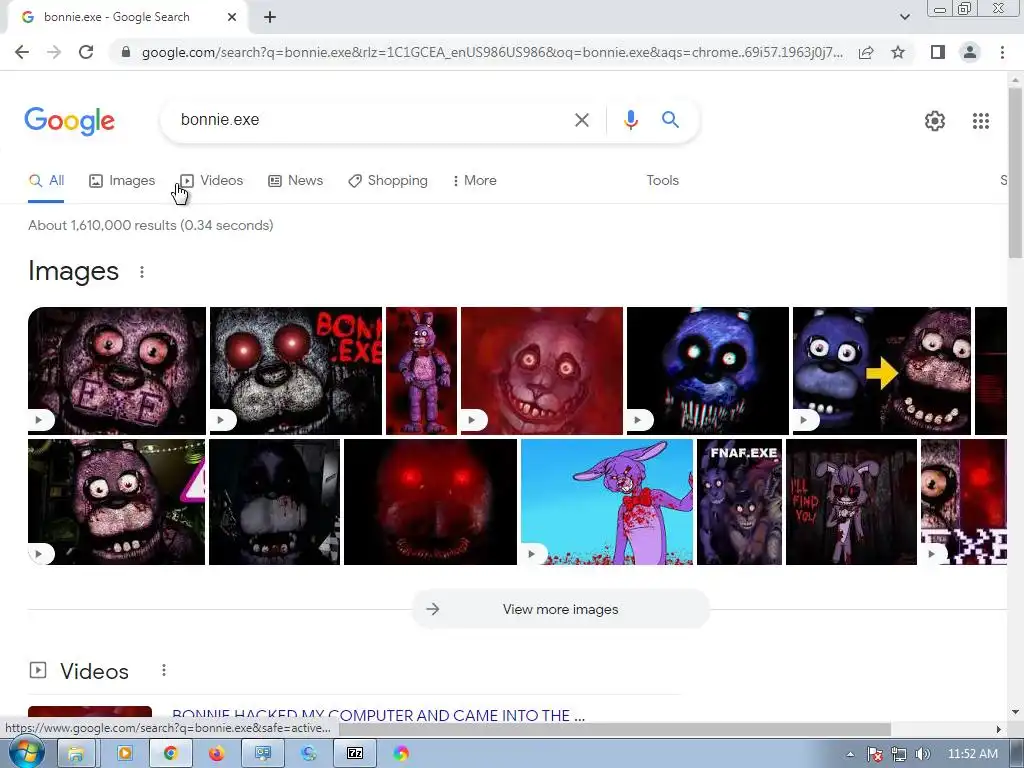This screenshot has height=768, width=1024.
Task: Open the FNAF.EXE thumbnail
Action: click(739, 502)
